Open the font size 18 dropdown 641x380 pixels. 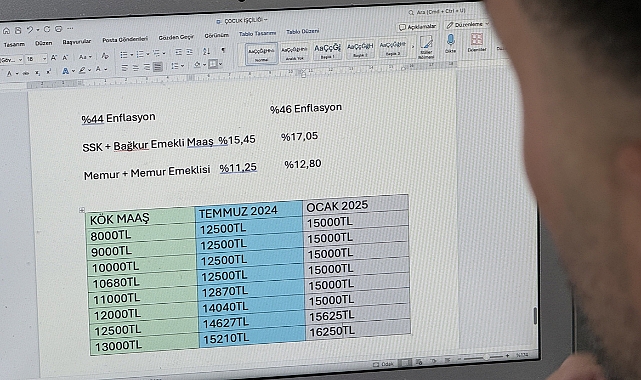[x=36, y=59]
